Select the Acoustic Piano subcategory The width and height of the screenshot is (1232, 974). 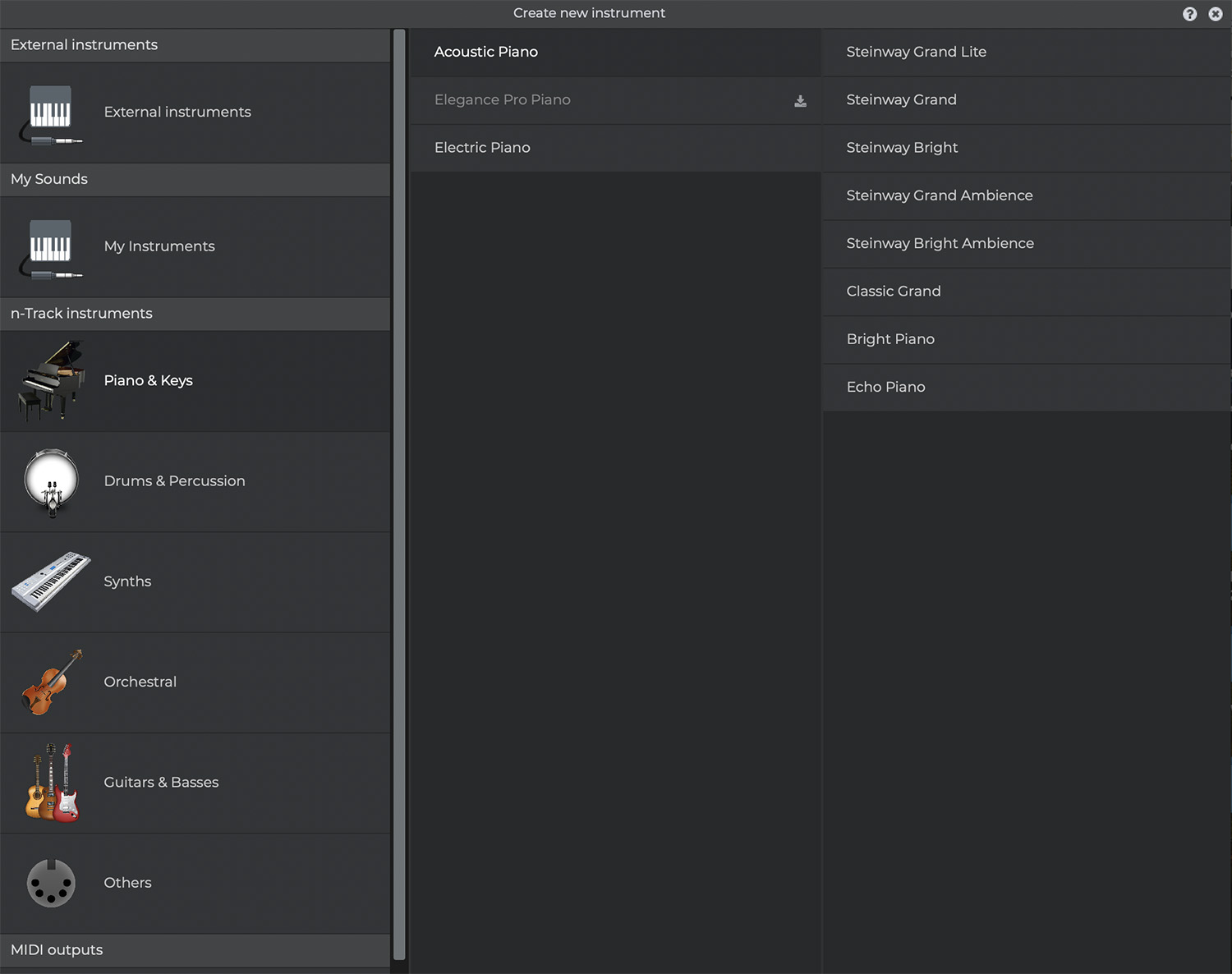485,52
